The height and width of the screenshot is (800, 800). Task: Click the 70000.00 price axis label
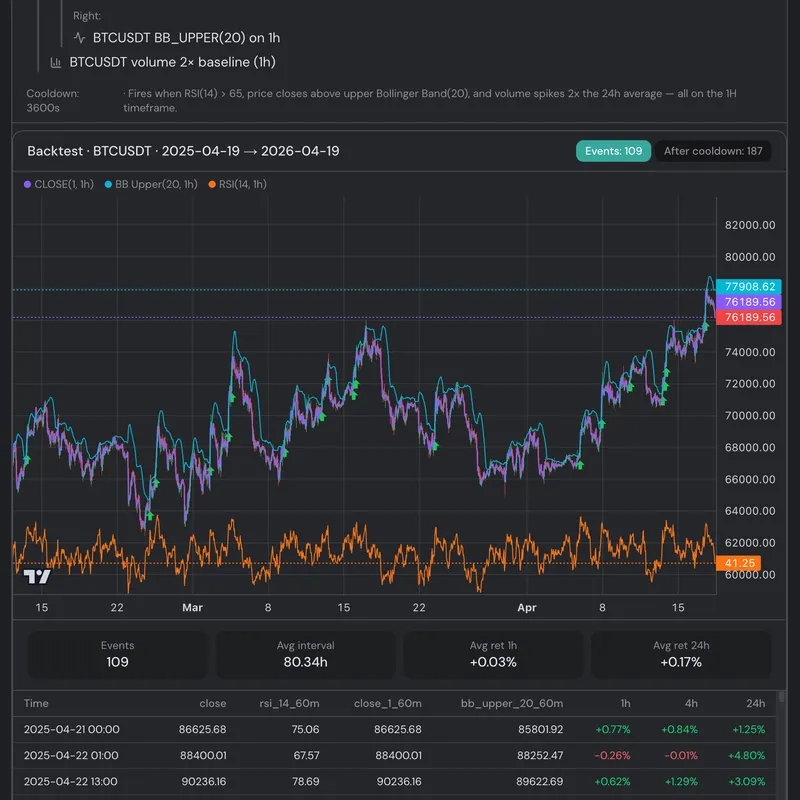[x=749, y=416]
